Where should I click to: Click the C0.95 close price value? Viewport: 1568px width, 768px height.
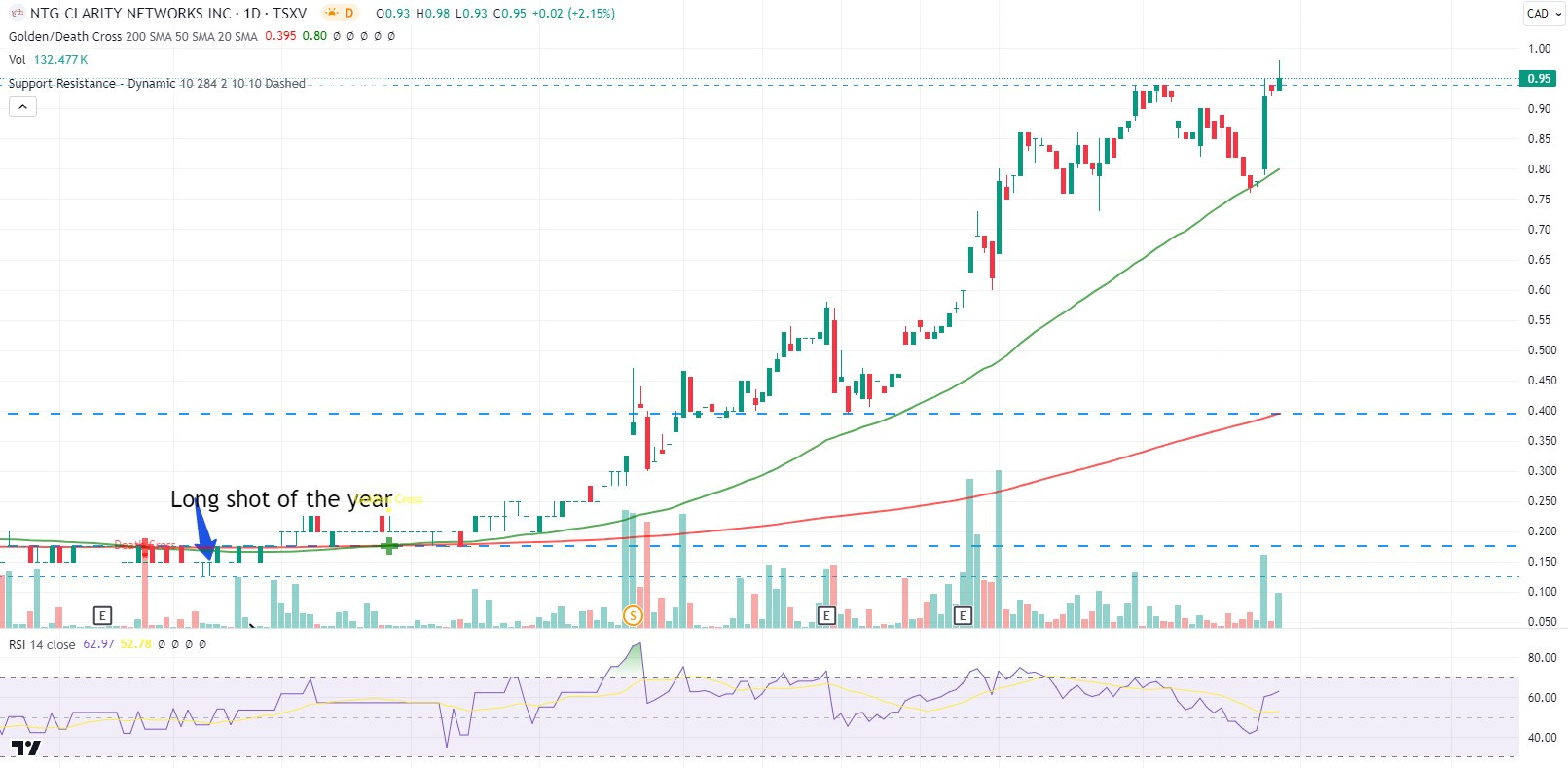point(510,13)
